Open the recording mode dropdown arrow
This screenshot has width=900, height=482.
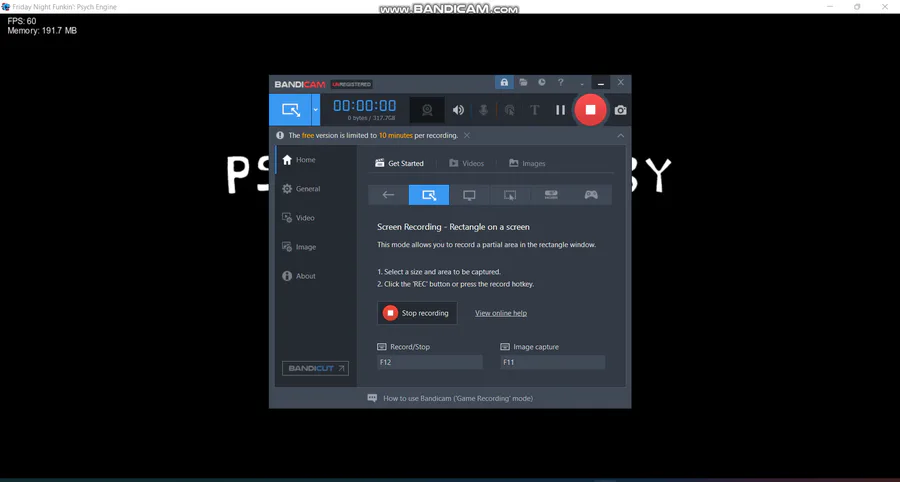316,110
